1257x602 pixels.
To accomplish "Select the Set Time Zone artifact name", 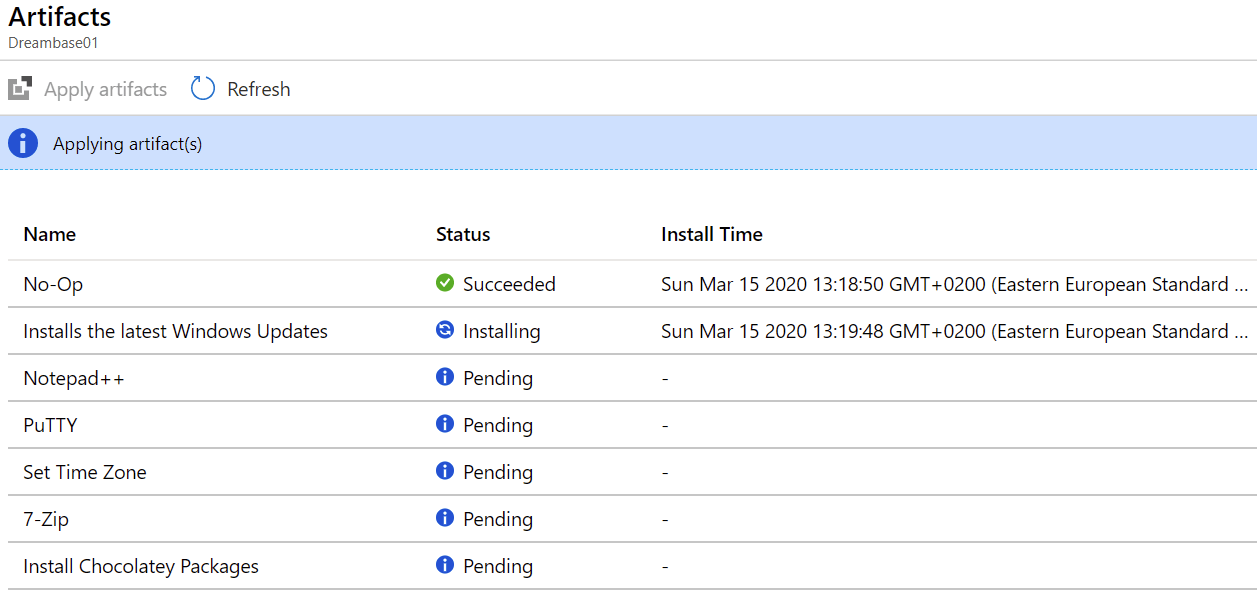I will 85,472.
